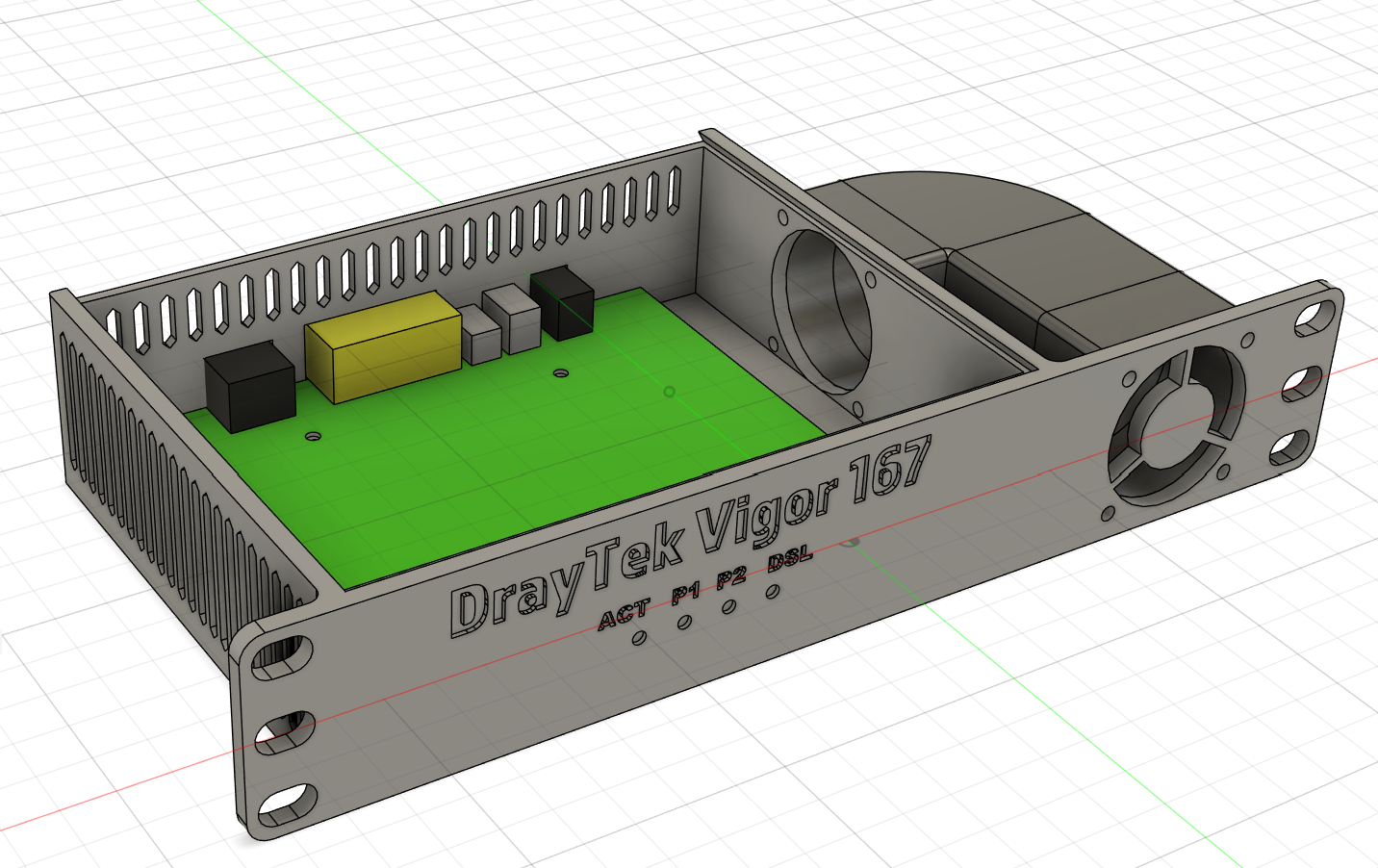Select the black block left of the yellow component

pos(249,387)
